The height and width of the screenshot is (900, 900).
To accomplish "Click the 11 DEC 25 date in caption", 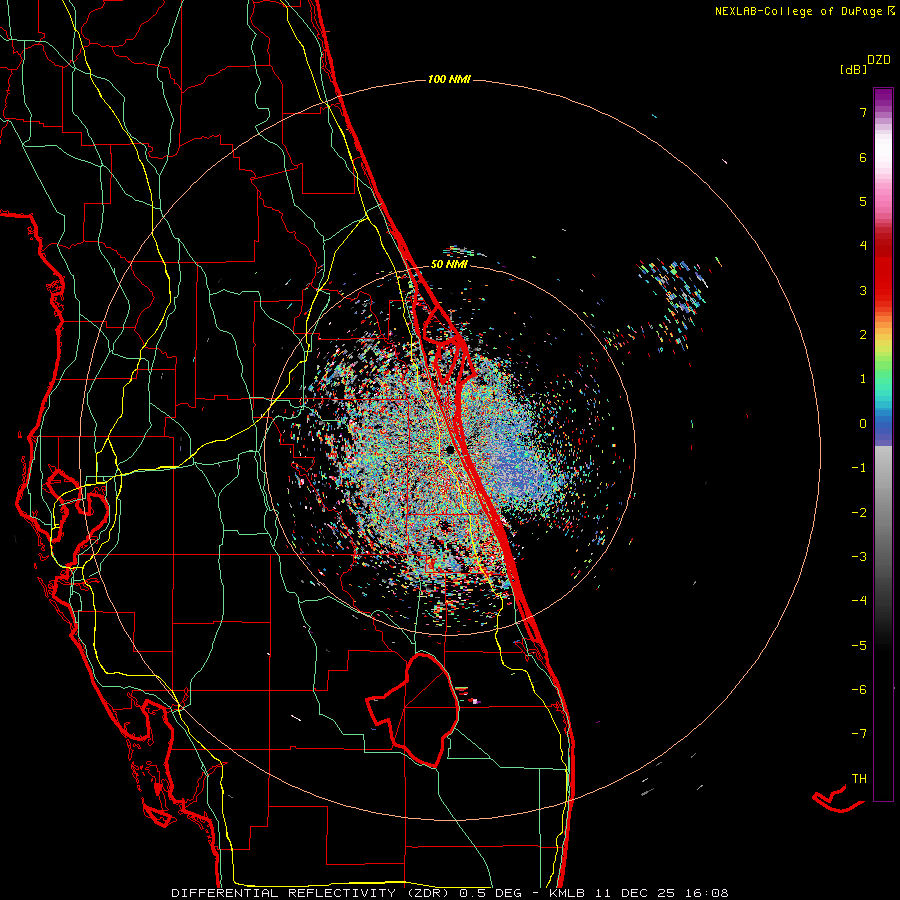I will click(x=638, y=893).
